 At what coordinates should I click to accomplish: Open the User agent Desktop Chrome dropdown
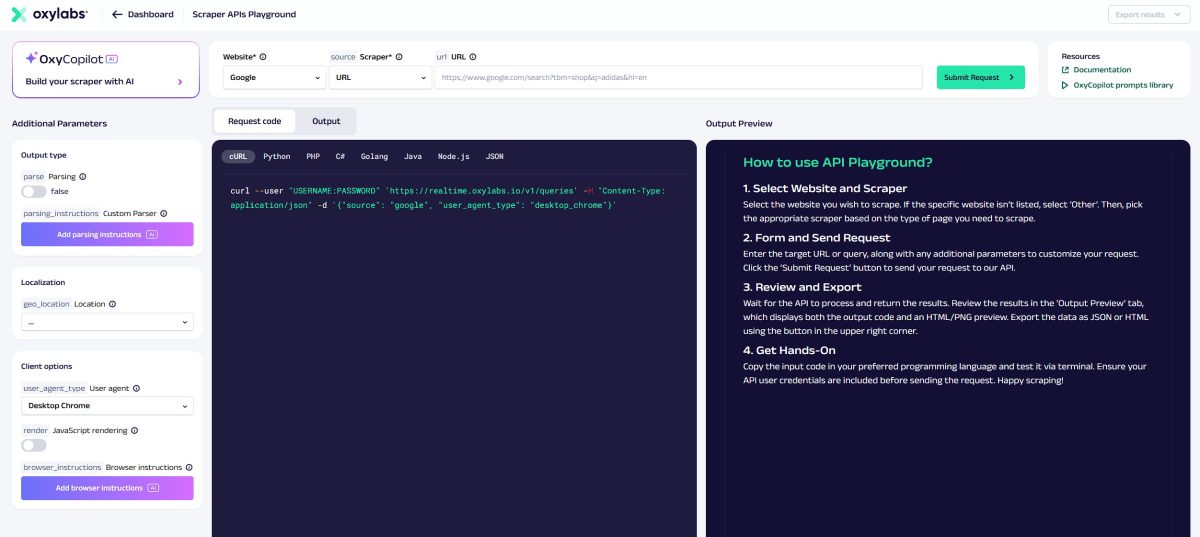pyautogui.click(x=107, y=406)
